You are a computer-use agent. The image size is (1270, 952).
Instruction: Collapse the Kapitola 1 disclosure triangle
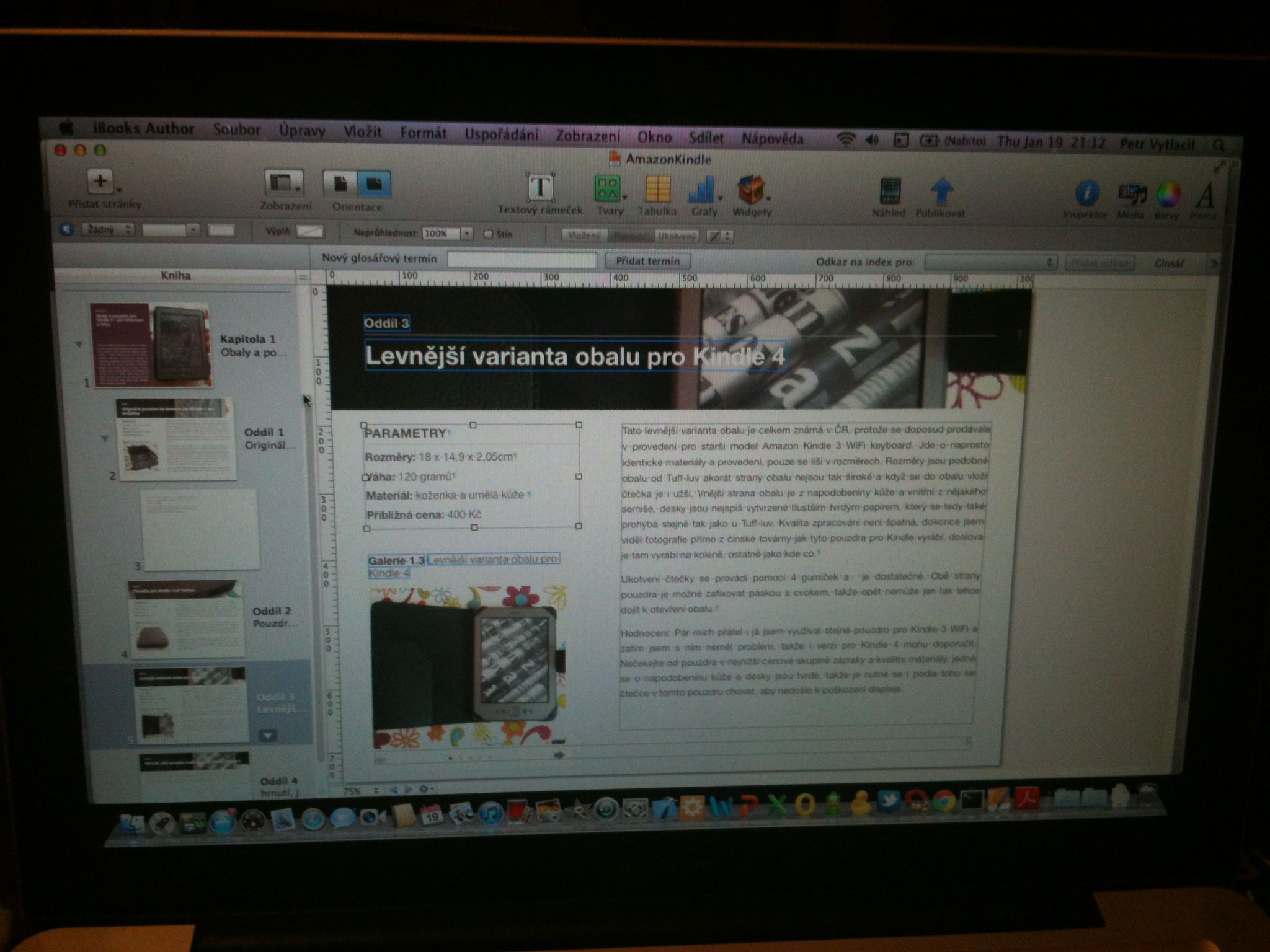79,344
